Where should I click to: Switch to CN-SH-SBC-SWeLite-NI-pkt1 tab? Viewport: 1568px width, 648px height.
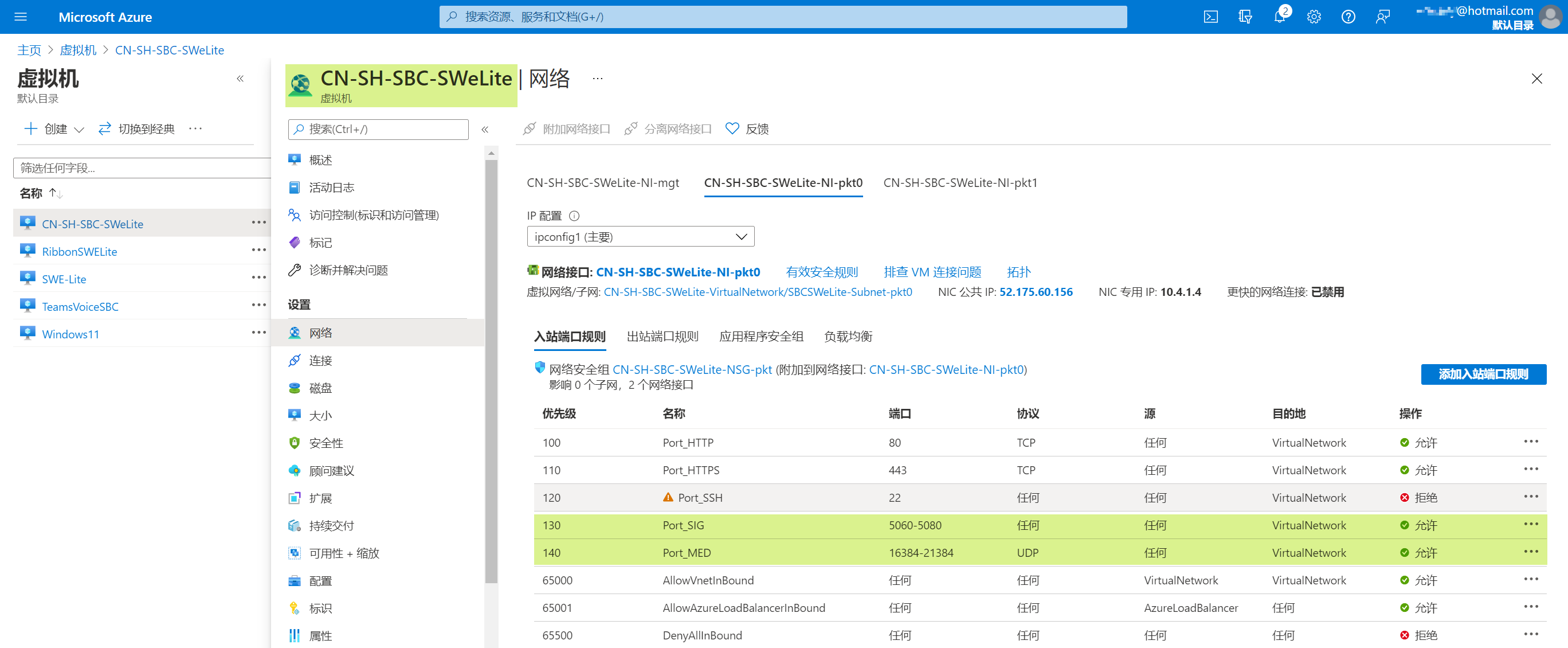point(960,183)
